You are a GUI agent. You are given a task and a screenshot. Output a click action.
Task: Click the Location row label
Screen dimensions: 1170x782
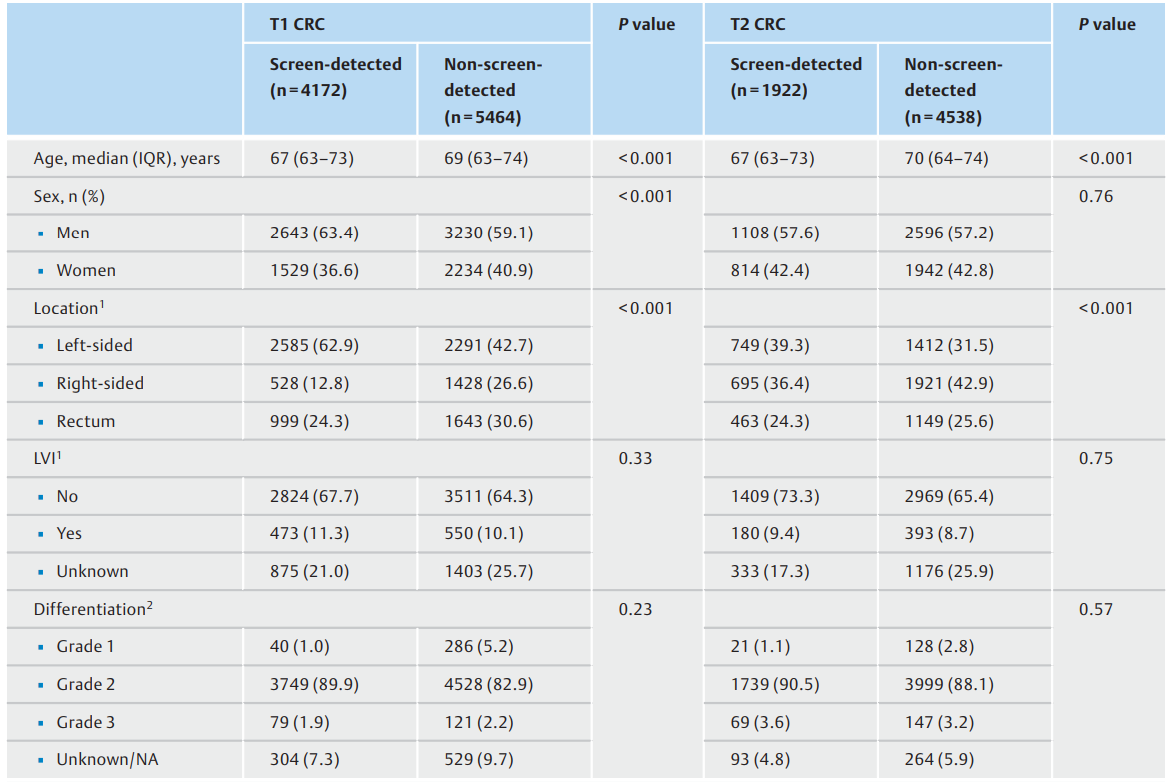(69, 307)
